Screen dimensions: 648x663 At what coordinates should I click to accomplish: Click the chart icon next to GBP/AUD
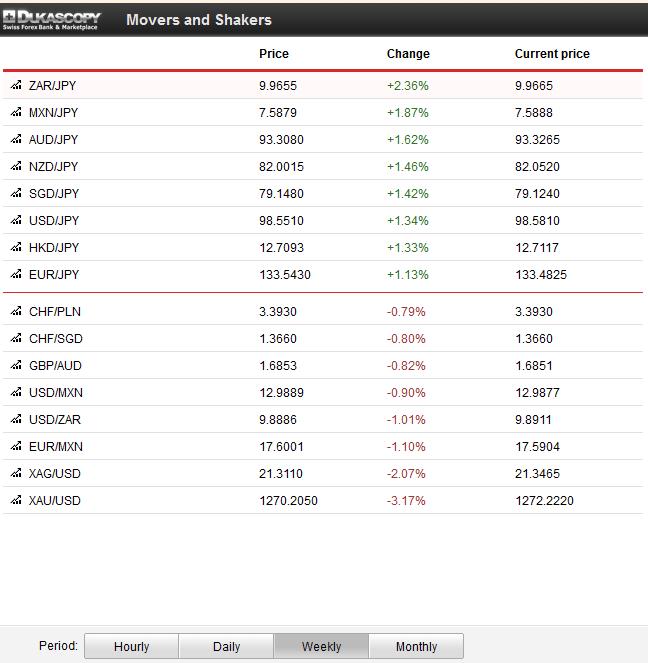coord(16,366)
